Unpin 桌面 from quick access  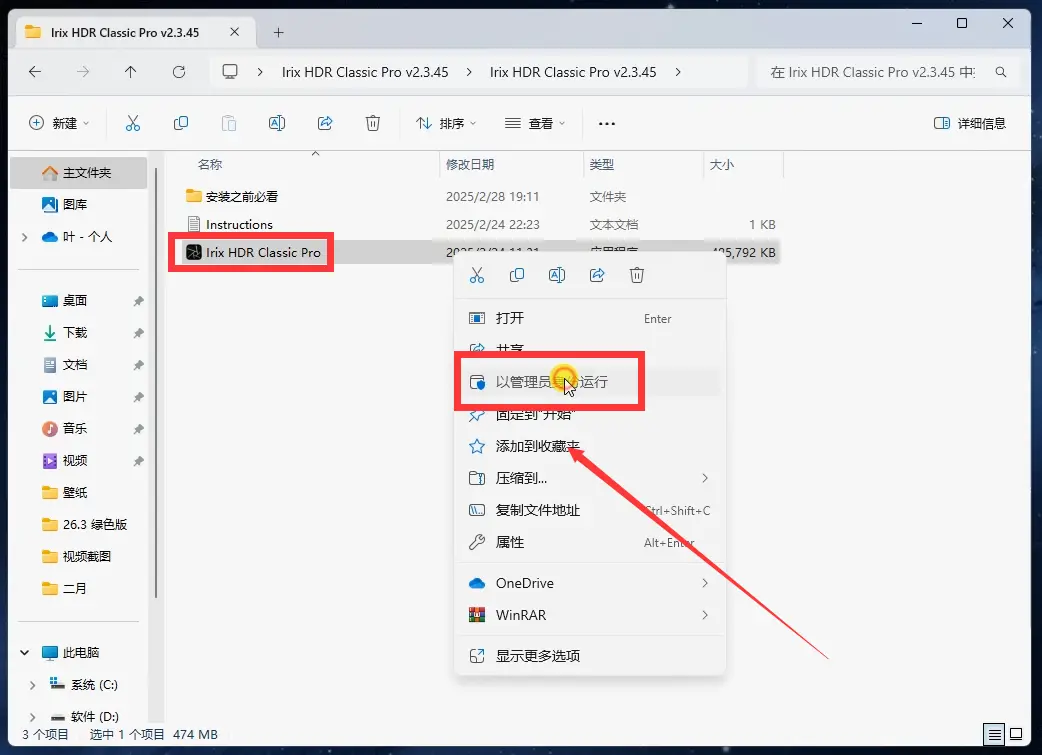[138, 301]
